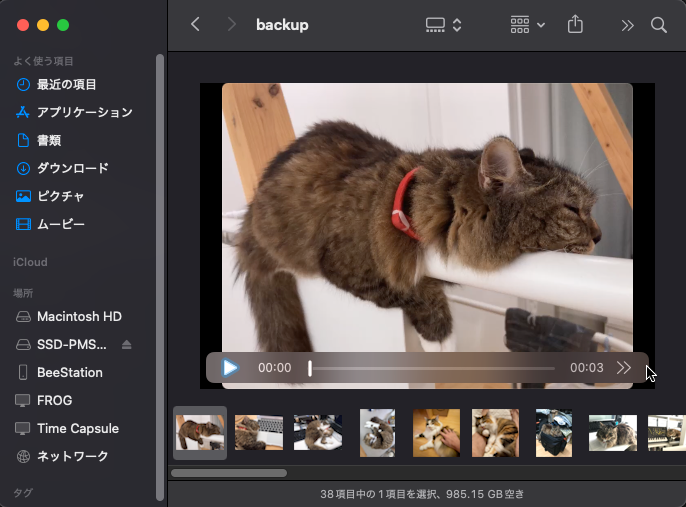Image resolution: width=686 pixels, height=507 pixels.
Task: Switch view using the gallery view icon
Action: click(435, 25)
